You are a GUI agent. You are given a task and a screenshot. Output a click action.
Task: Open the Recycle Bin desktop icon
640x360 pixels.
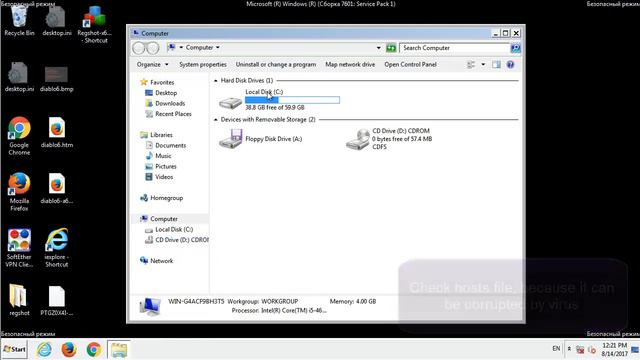click(19, 20)
